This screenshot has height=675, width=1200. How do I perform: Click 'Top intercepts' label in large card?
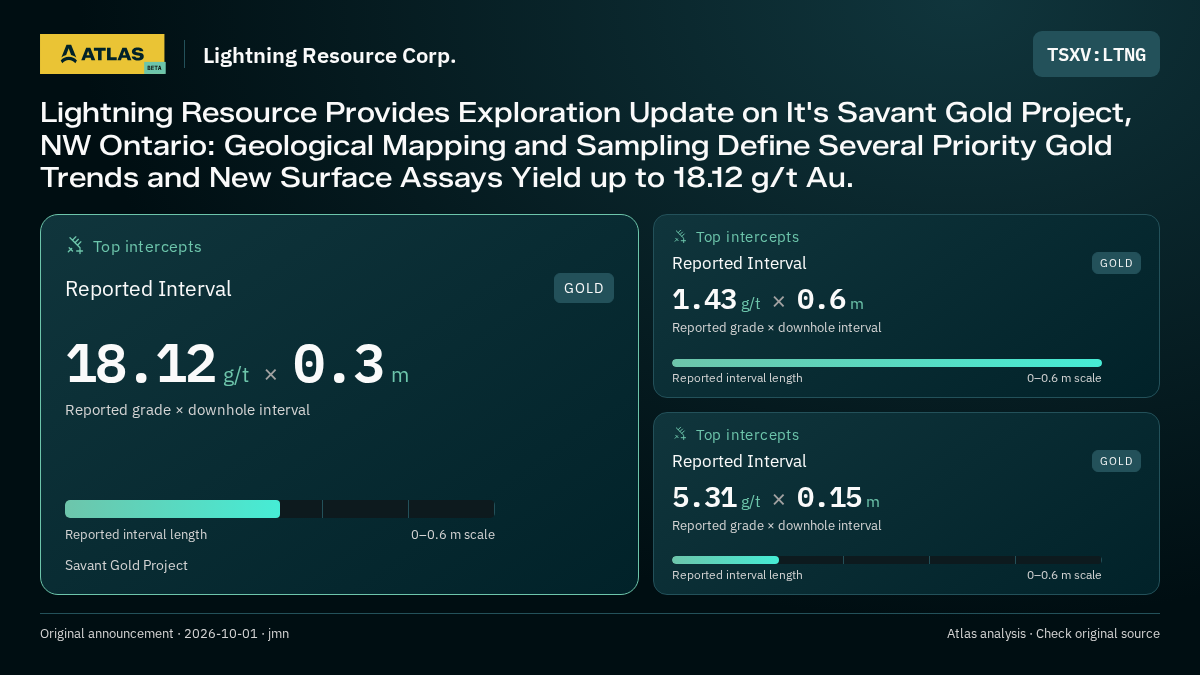147,246
